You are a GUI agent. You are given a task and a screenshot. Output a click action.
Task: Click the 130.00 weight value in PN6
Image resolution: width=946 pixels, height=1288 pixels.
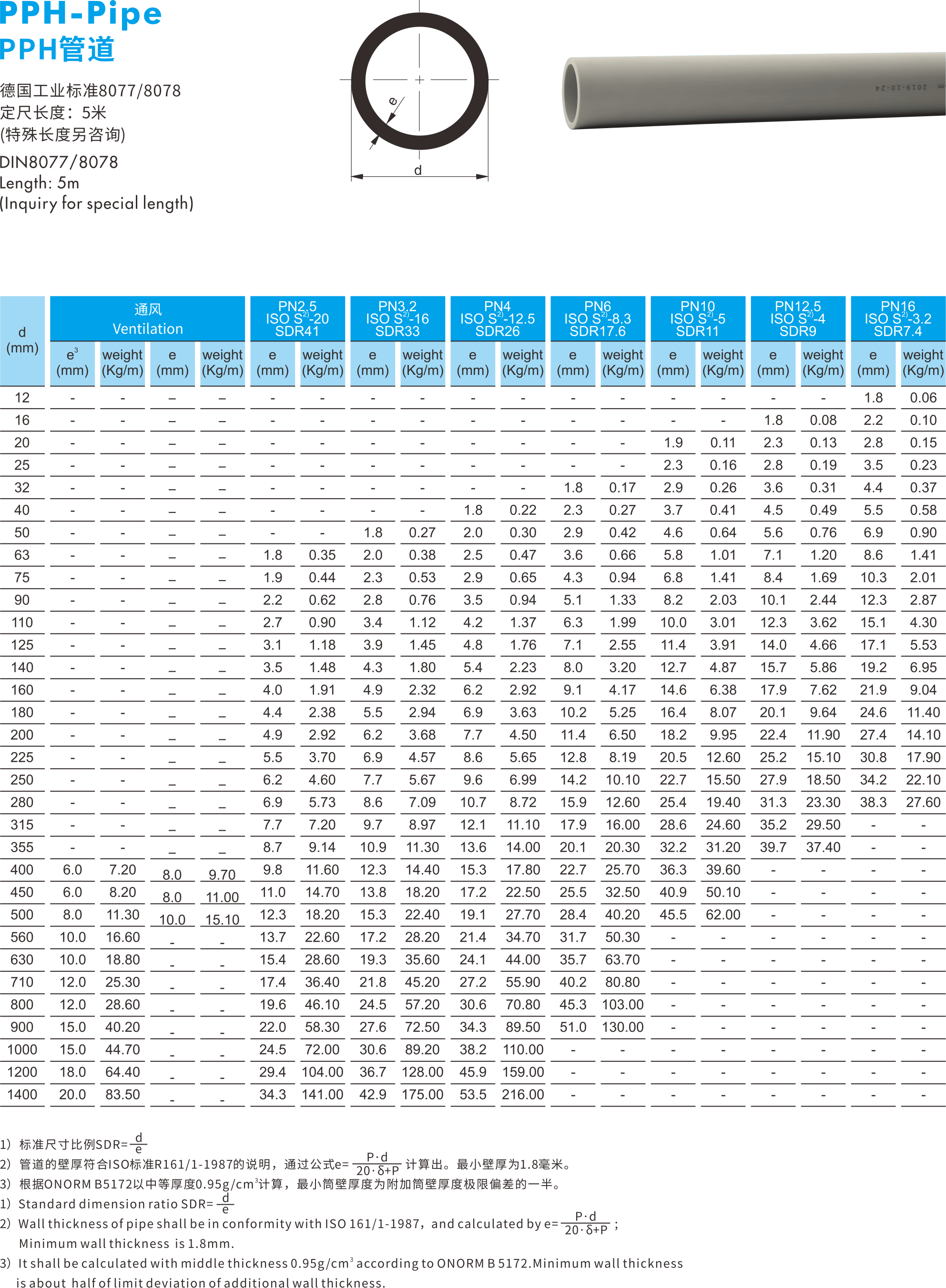pos(622,1026)
